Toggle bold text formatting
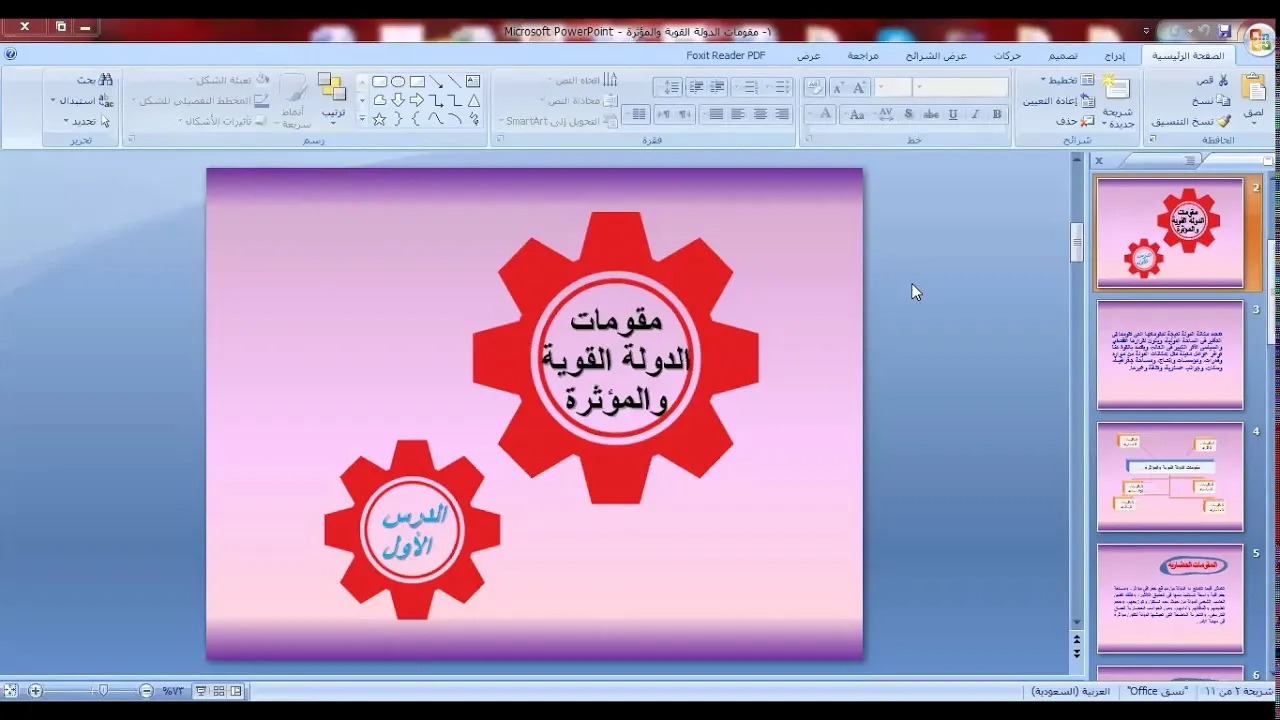This screenshot has width=1280, height=720. click(x=997, y=115)
